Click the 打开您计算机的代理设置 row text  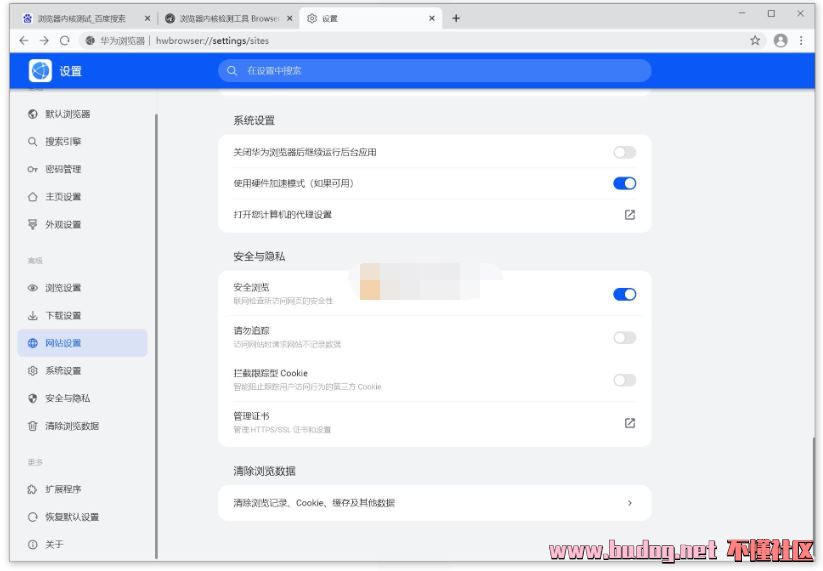(x=282, y=215)
